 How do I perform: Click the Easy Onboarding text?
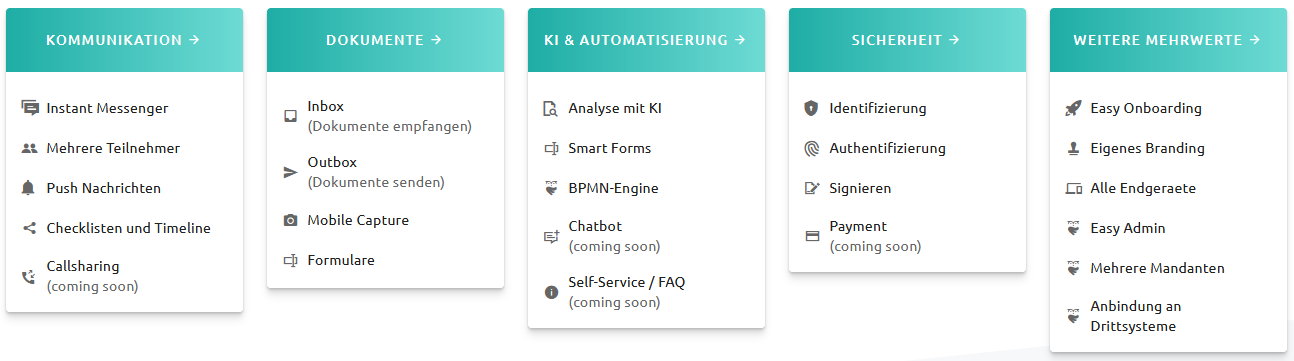pyautogui.click(x=1146, y=108)
